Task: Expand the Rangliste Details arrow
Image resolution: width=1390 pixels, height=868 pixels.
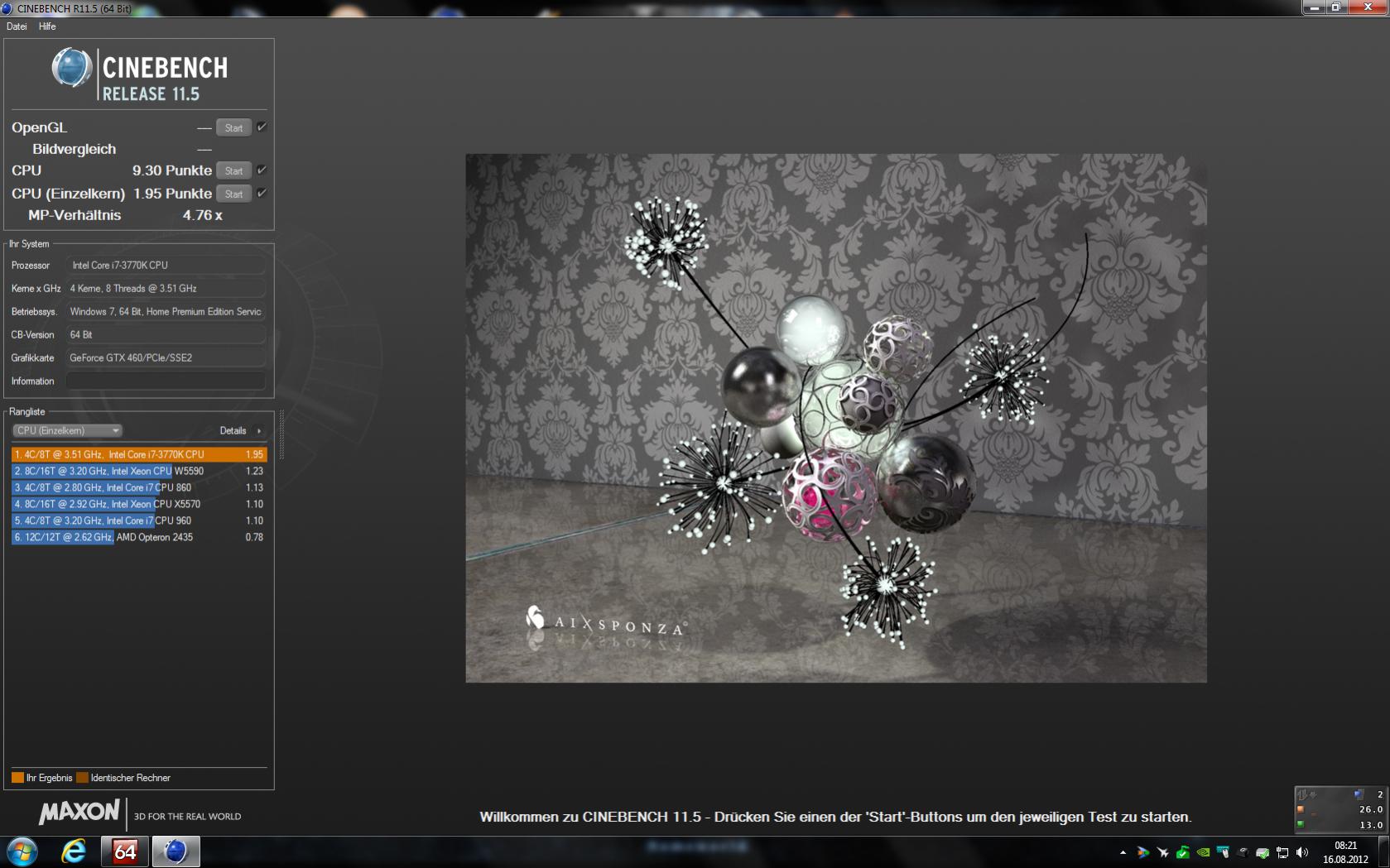Action: (x=259, y=431)
